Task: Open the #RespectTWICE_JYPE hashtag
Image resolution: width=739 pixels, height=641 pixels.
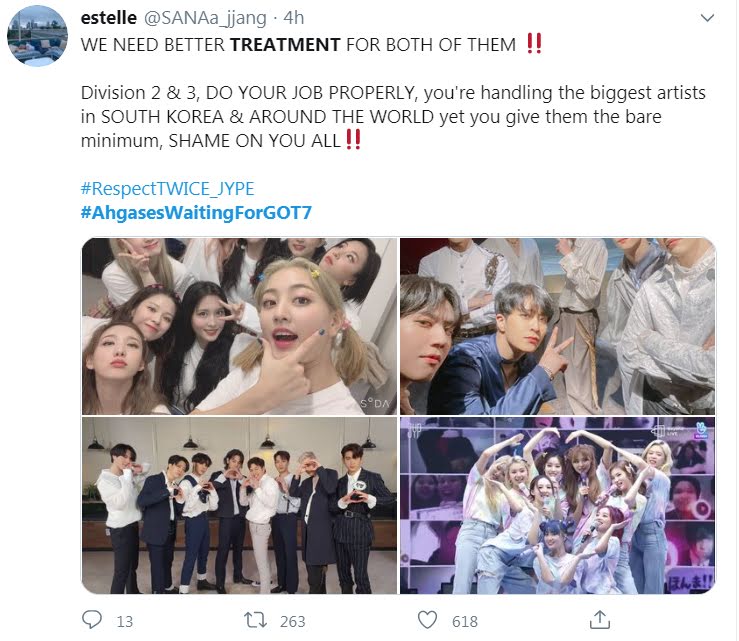Action: point(167,189)
